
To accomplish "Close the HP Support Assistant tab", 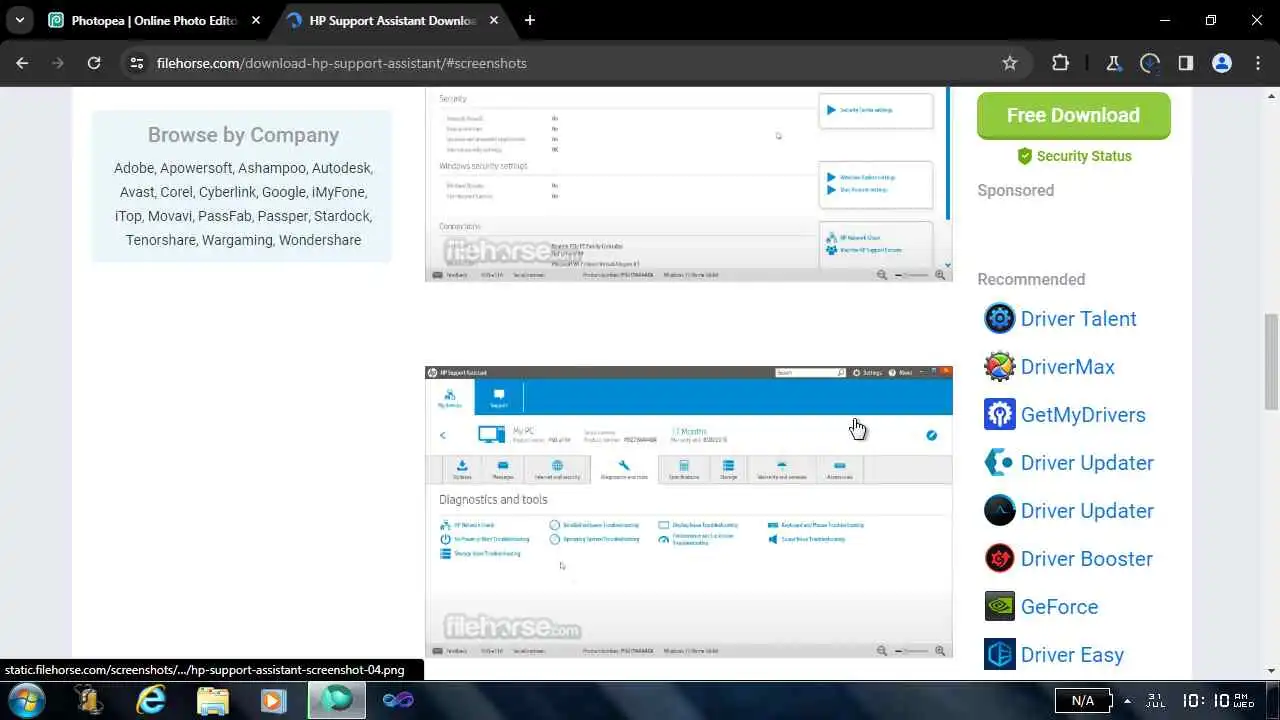I will 495,20.
